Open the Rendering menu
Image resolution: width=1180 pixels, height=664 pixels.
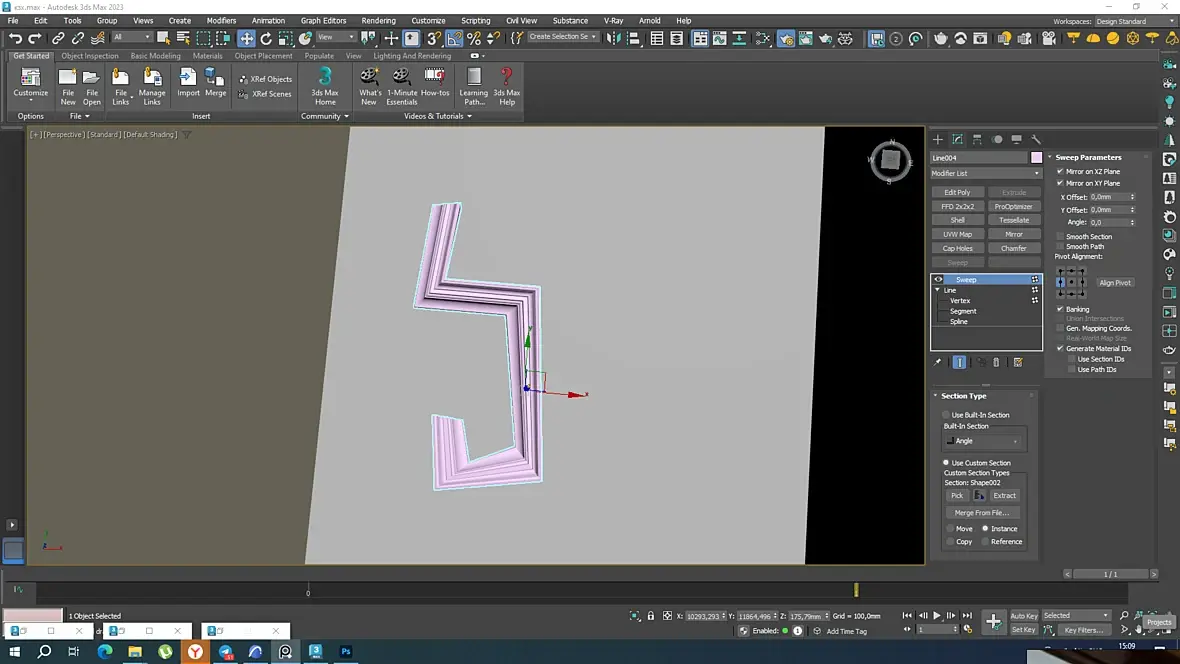pos(378,20)
